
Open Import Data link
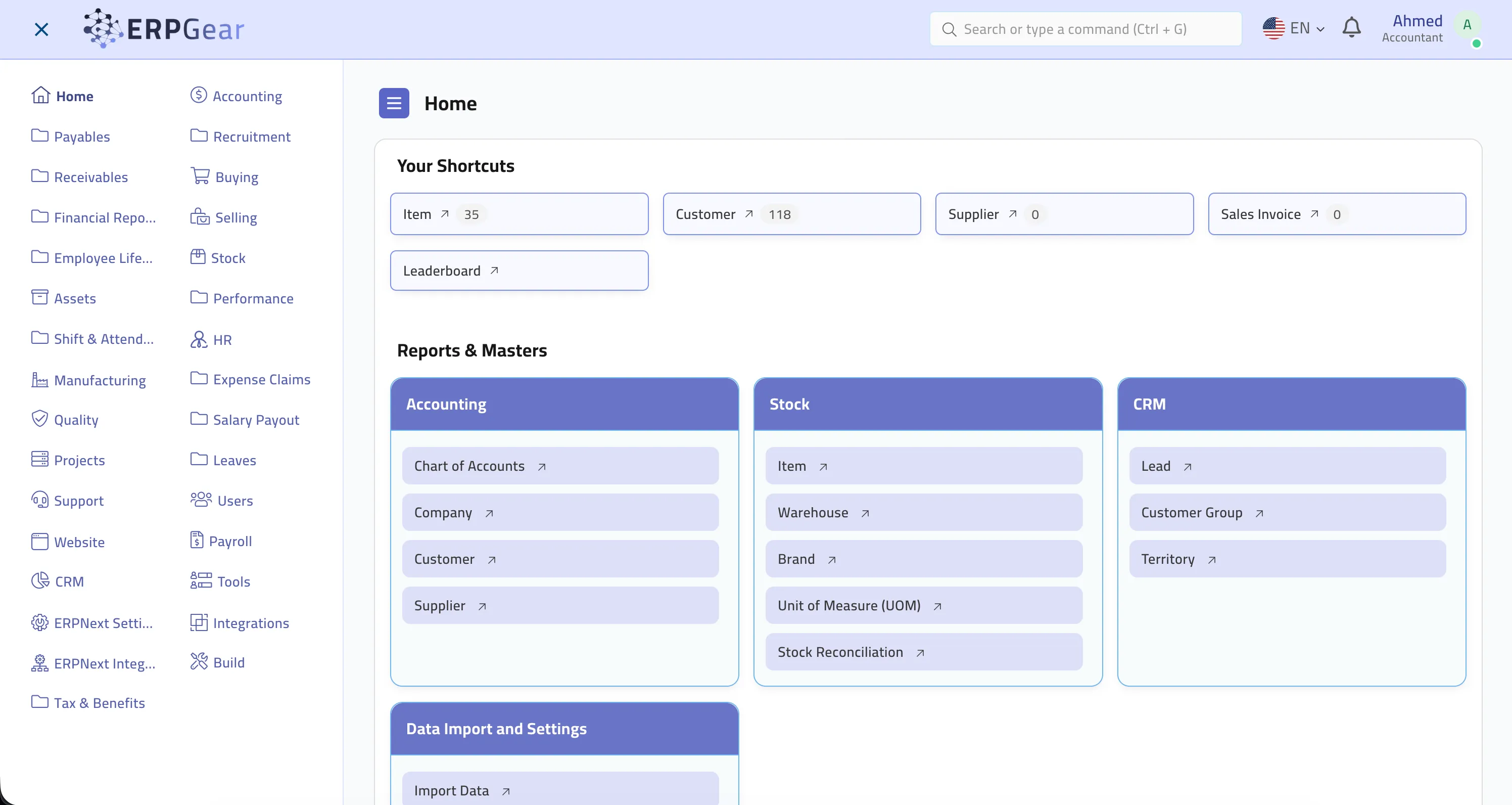(x=560, y=788)
